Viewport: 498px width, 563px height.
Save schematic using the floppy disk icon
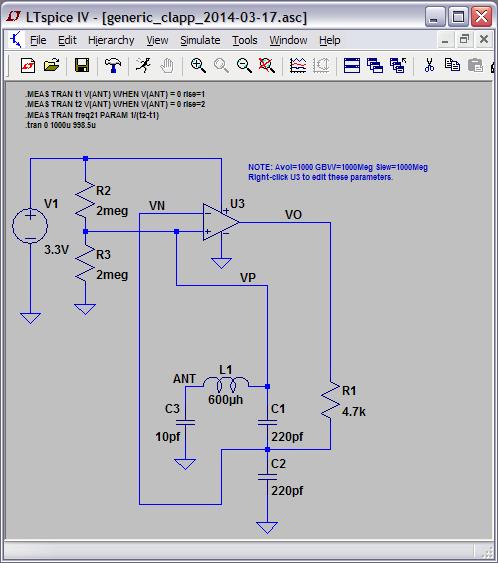tap(82, 66)
